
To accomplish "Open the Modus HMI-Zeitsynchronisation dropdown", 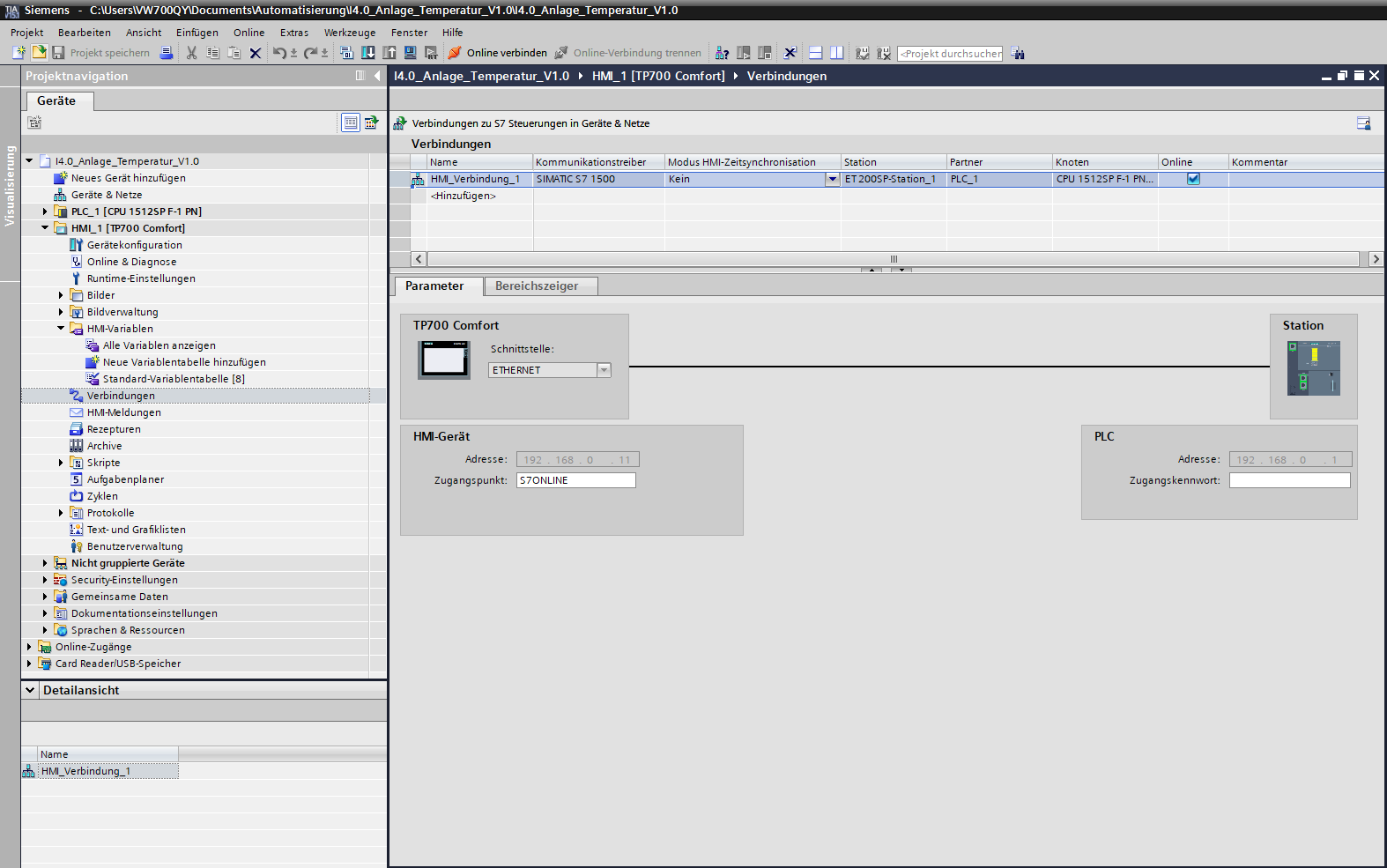I will 832,179.
